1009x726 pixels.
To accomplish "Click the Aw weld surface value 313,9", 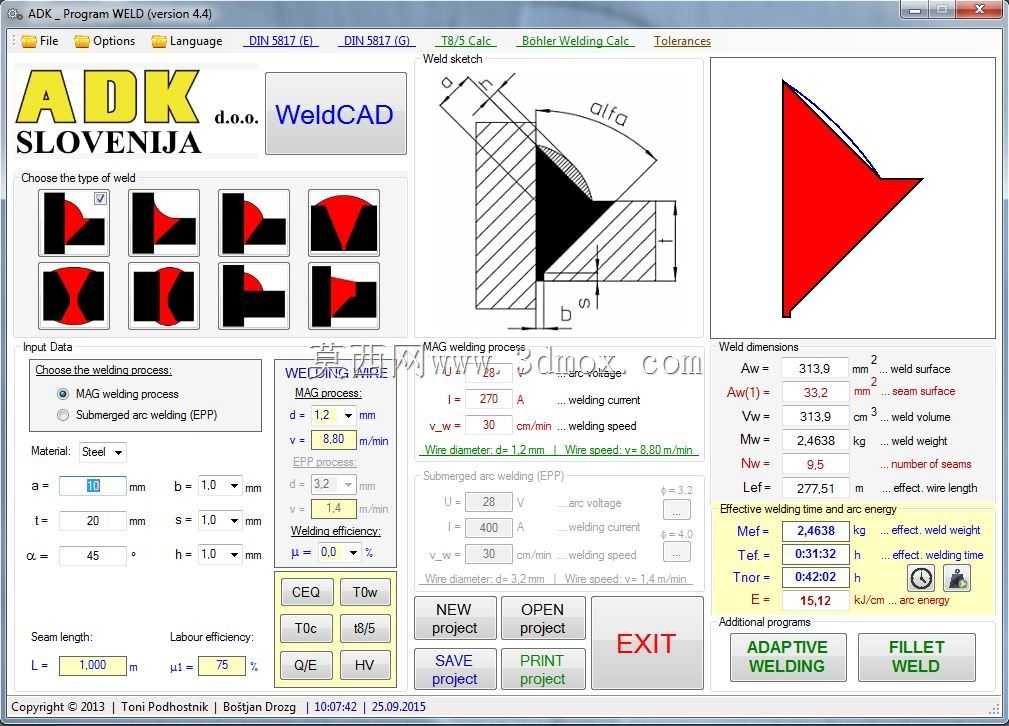I will (815, 369).
